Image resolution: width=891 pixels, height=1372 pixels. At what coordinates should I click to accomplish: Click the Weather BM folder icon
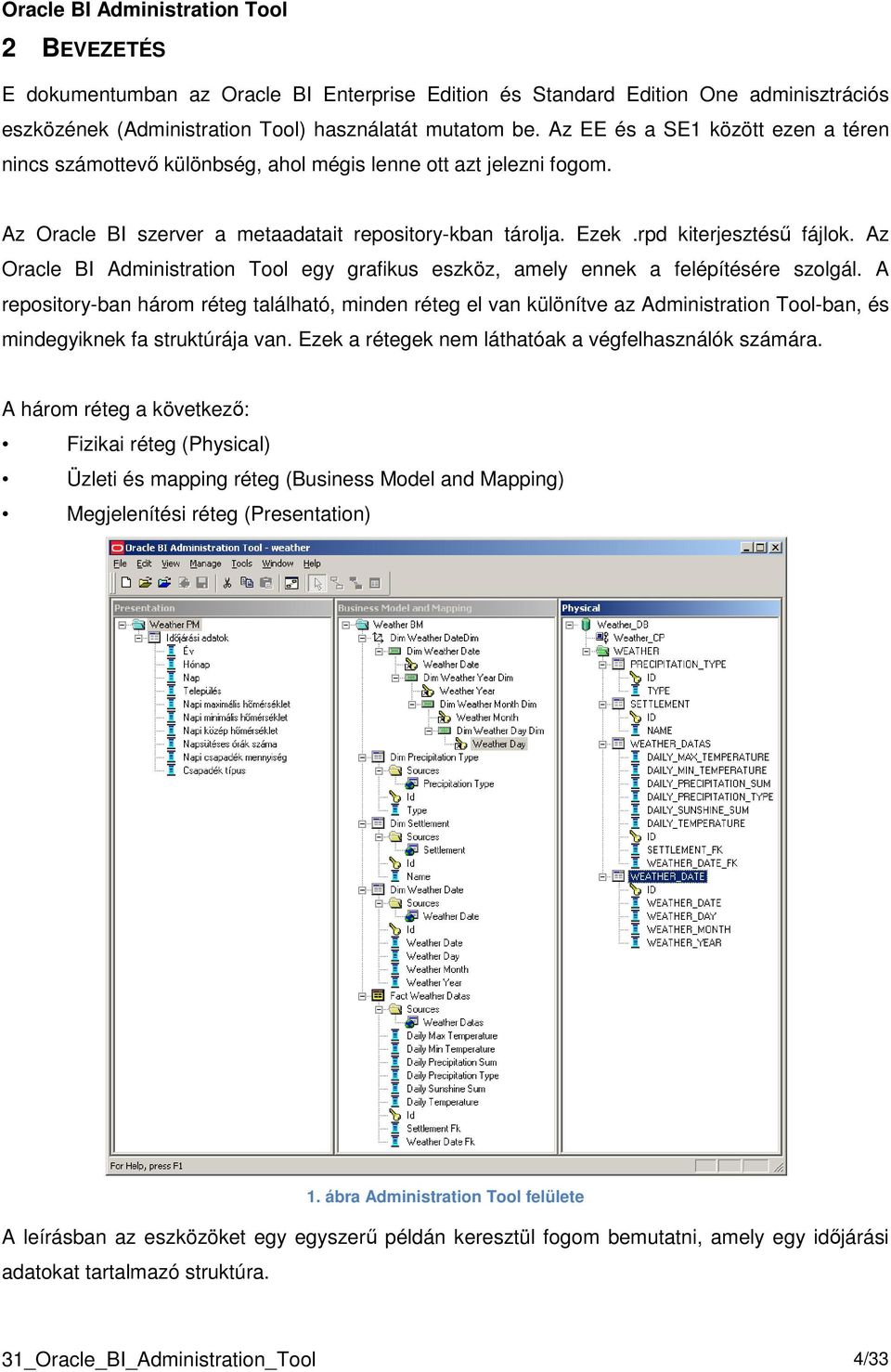click(362, 625)
